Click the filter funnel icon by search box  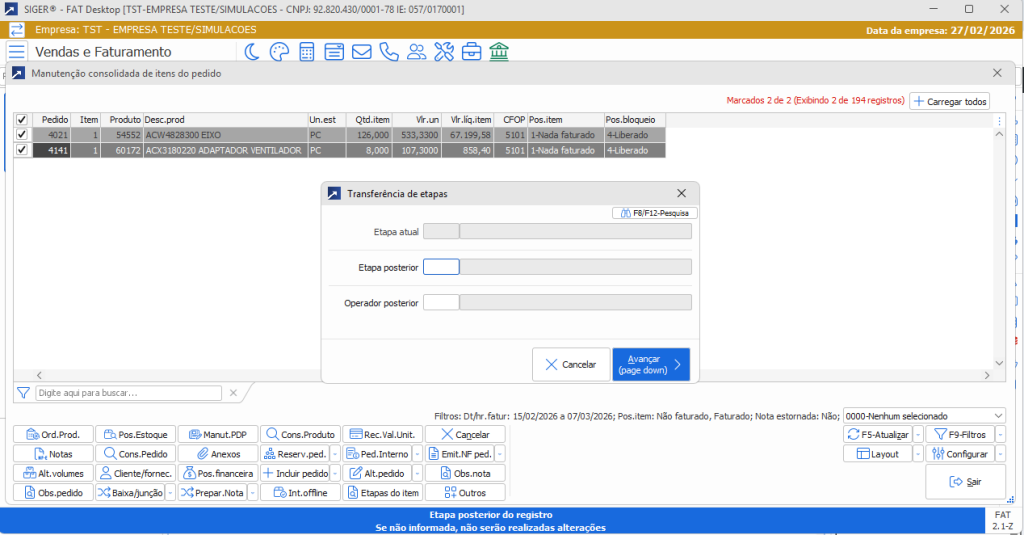pyautogui.click(x=24, y=393)
